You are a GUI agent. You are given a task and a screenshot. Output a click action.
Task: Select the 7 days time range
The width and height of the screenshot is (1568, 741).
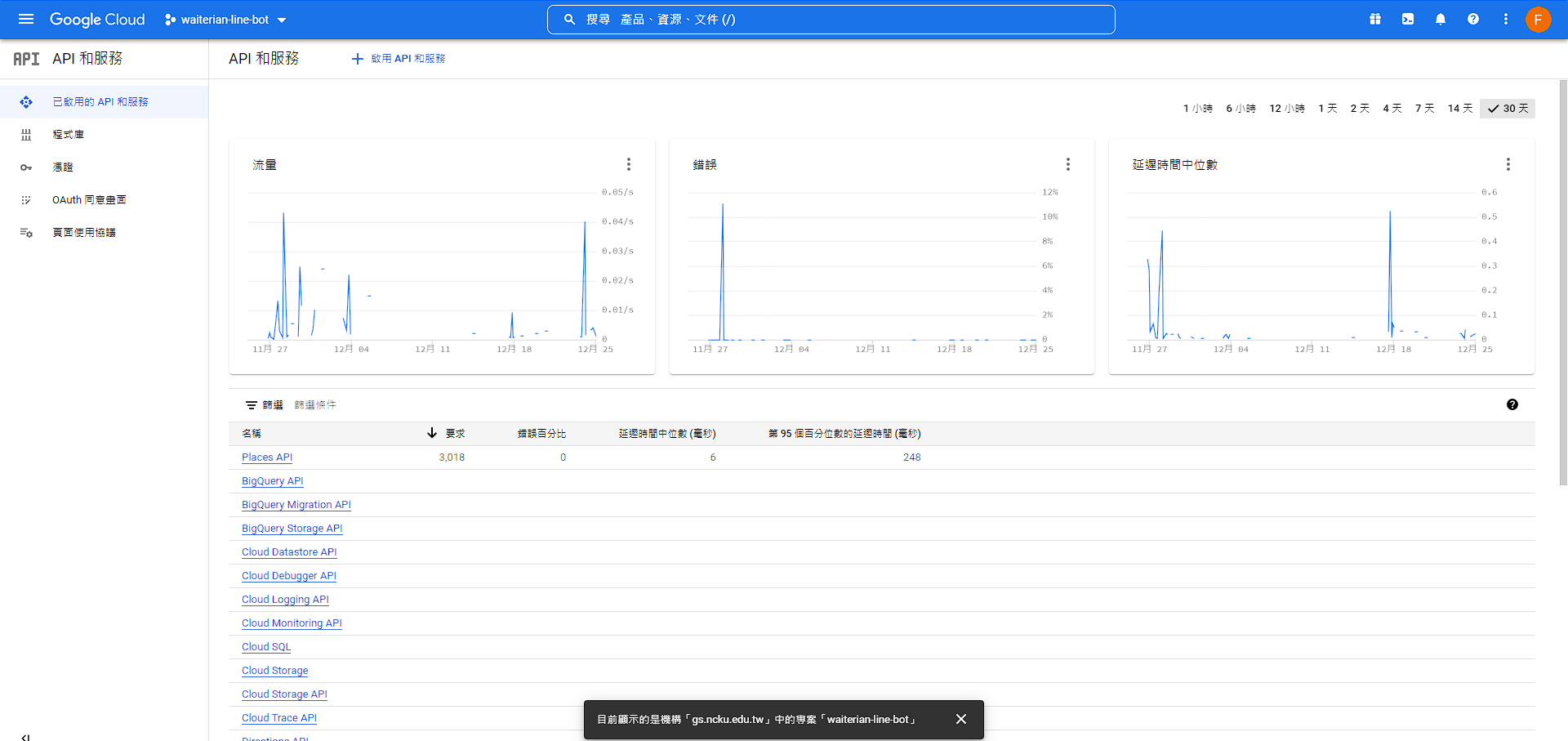tap(1425, 109)
